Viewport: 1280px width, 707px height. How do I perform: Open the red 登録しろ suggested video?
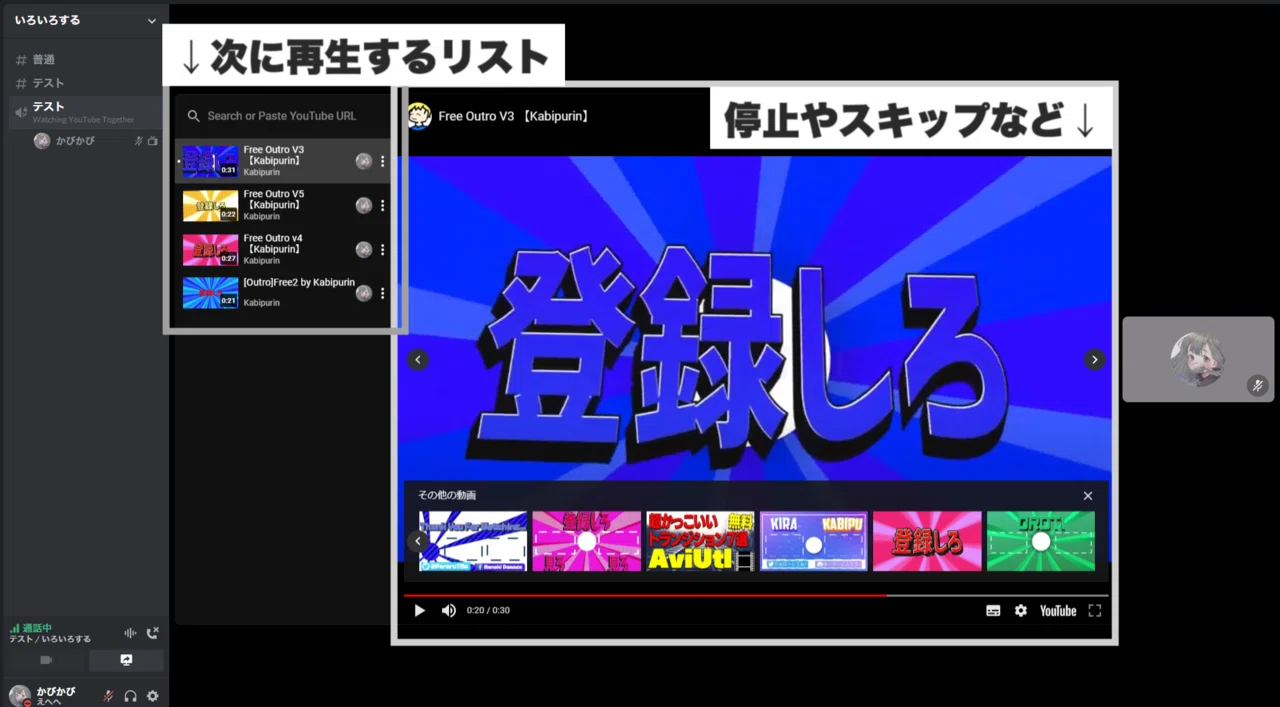pos(927,541)
